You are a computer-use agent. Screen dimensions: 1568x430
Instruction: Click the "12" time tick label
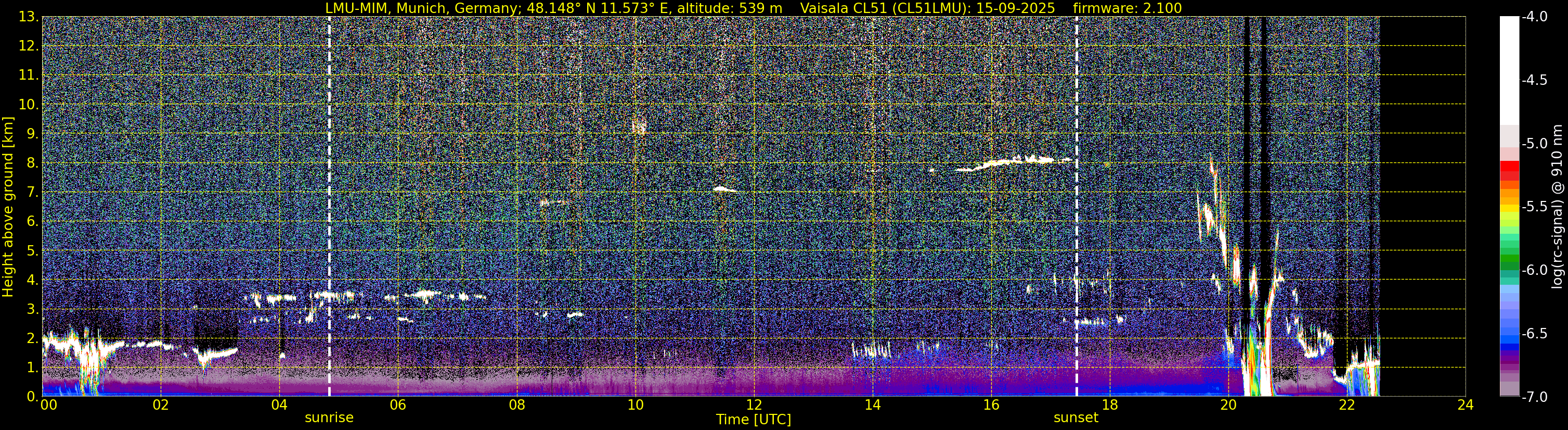754,405
